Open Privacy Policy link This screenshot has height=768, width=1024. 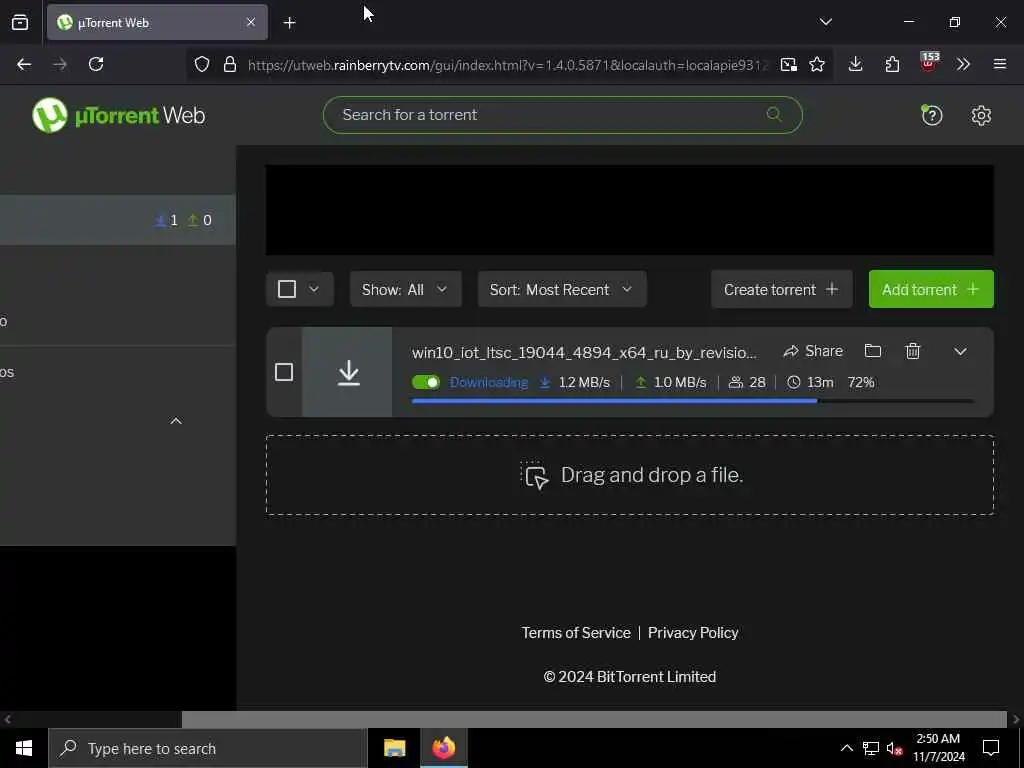[693, 633]
